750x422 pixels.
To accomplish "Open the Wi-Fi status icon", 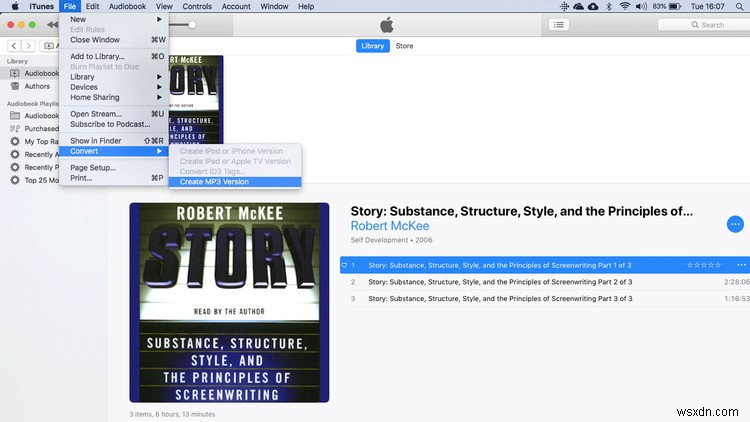I will 624,6.
